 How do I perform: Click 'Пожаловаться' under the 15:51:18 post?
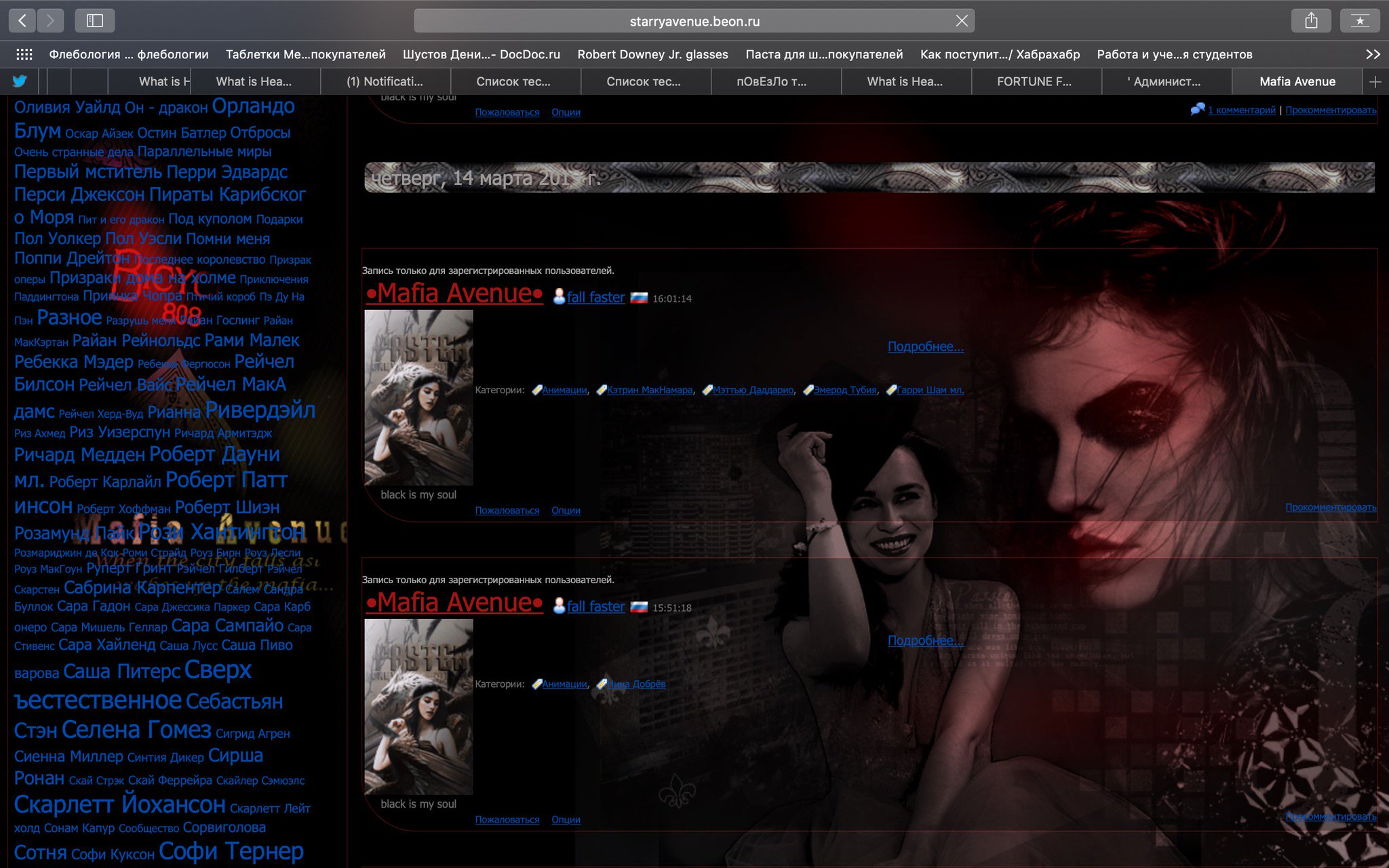507,820
